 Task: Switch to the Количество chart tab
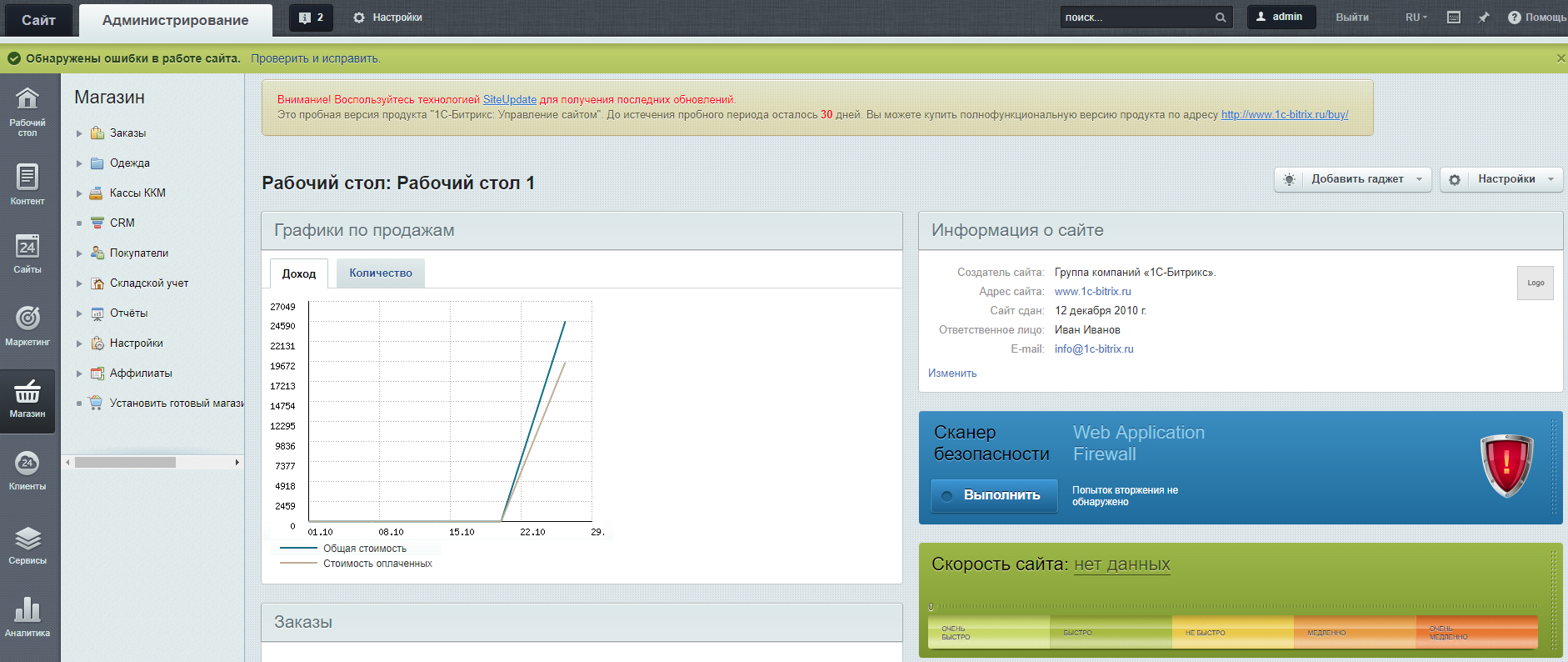[380, 273]
